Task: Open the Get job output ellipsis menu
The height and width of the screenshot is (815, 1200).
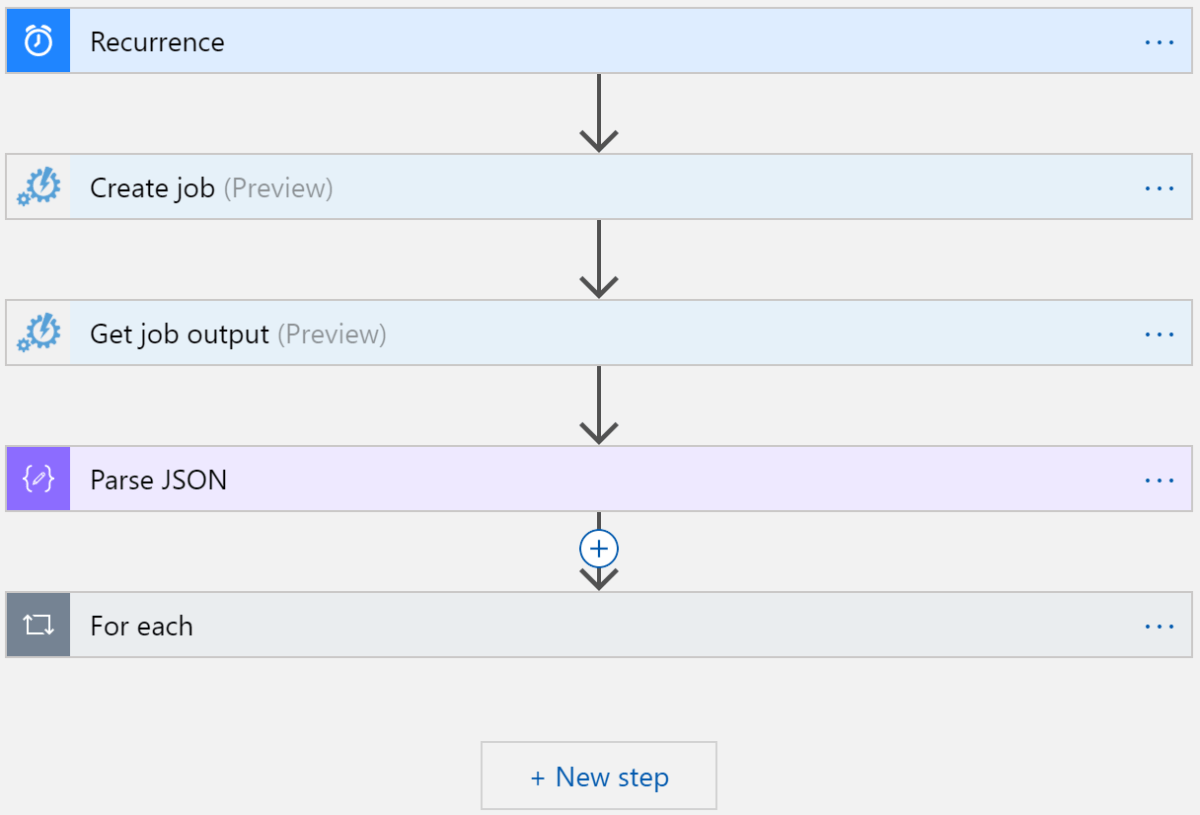Action: click(x=1159, y=333)
